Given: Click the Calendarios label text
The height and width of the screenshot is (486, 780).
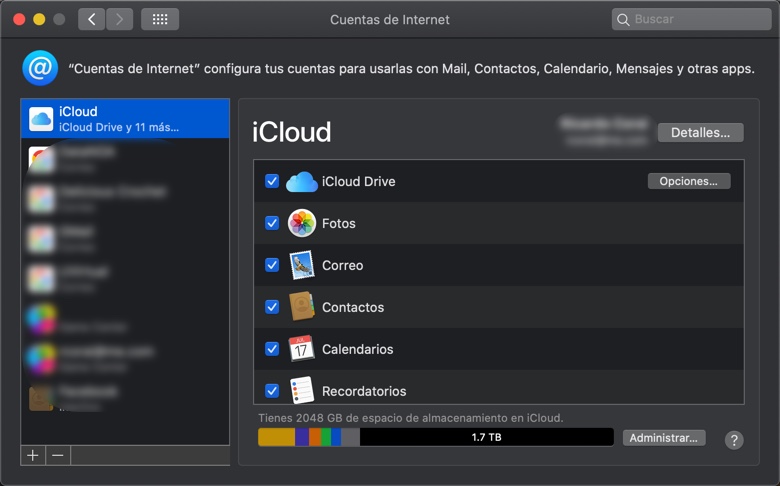Looking at the screenshot, I should (x=357, y=349).
